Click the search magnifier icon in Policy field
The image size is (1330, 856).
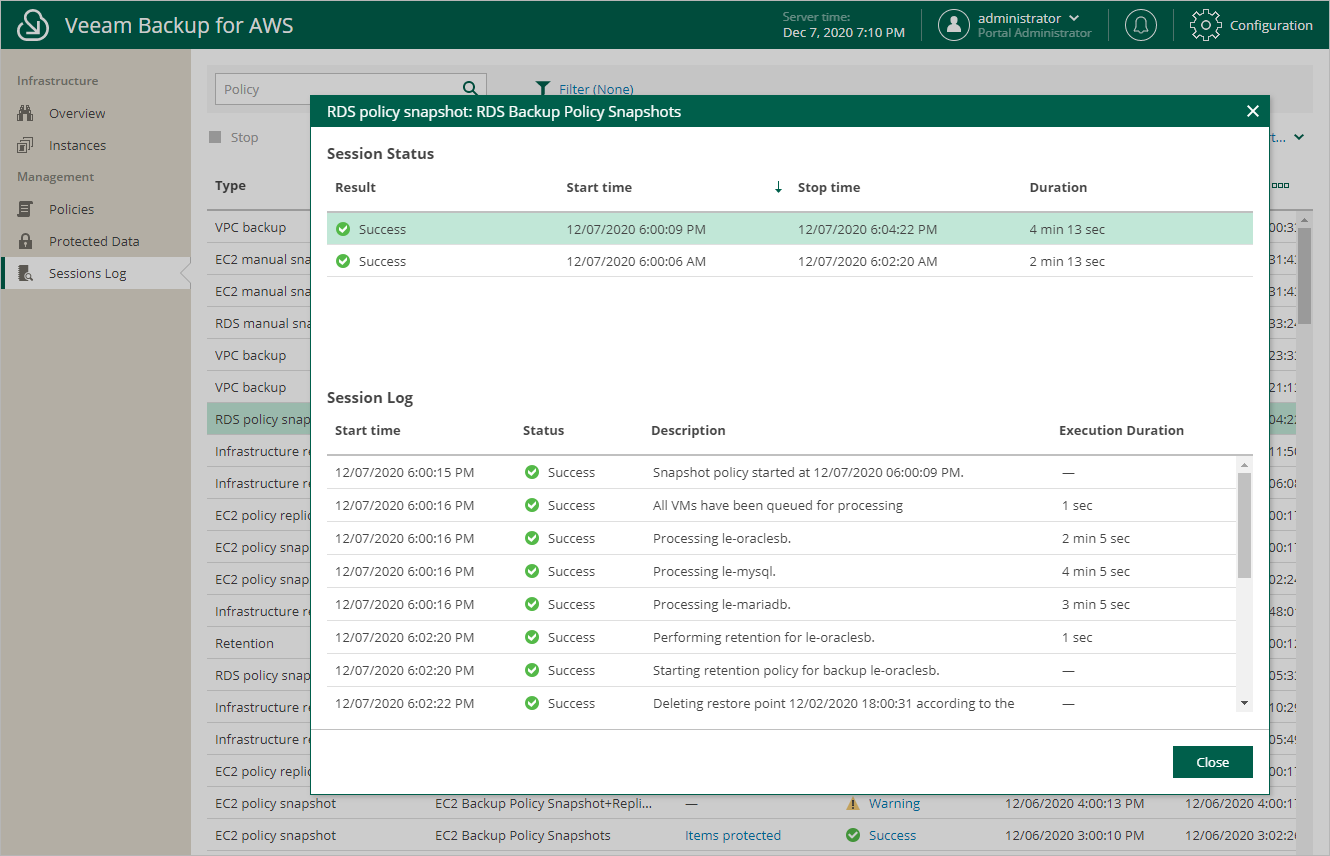(470, 88)
